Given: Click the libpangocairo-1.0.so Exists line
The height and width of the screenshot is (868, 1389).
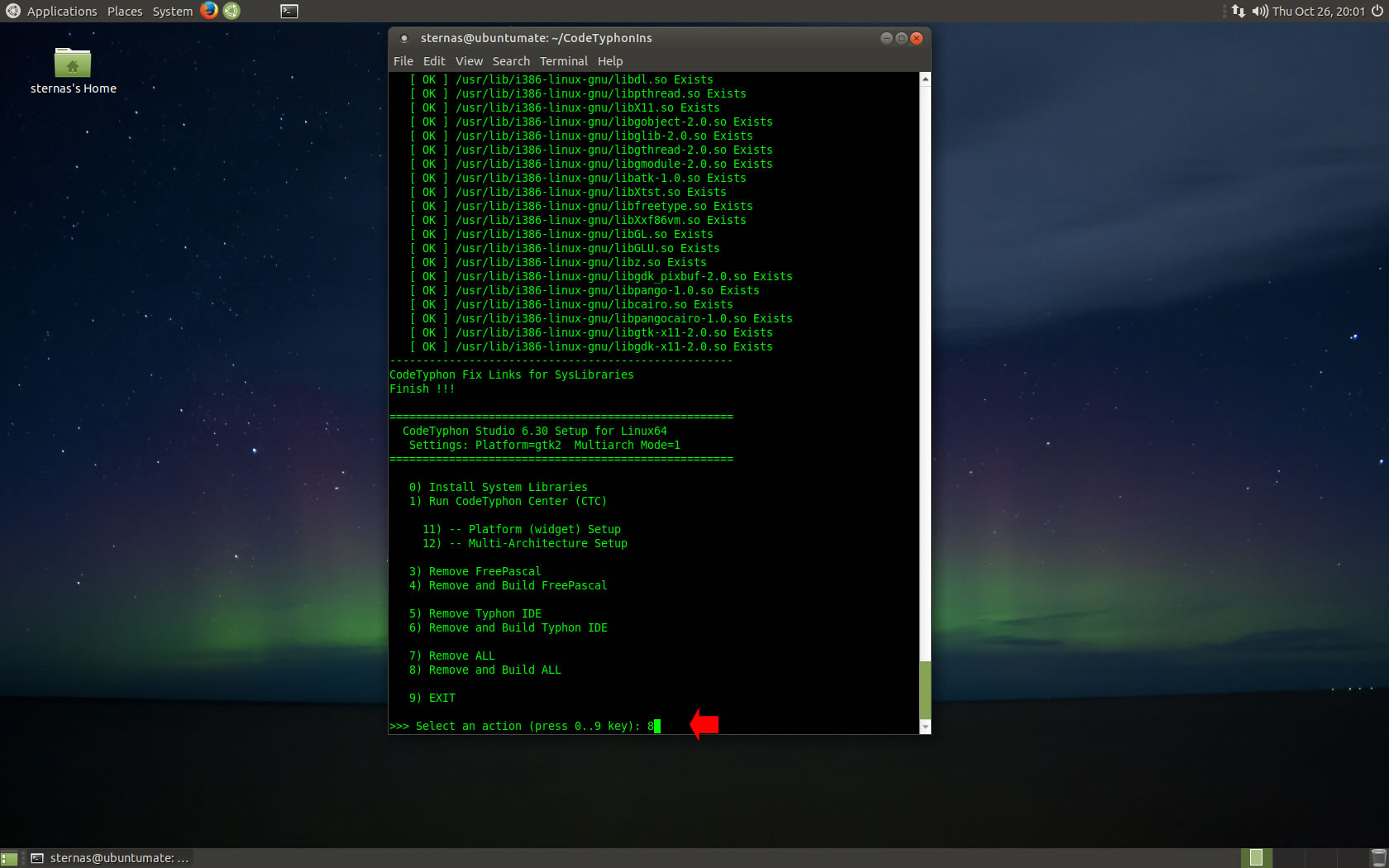Looking at the screenshot, I should click(601, 318).
